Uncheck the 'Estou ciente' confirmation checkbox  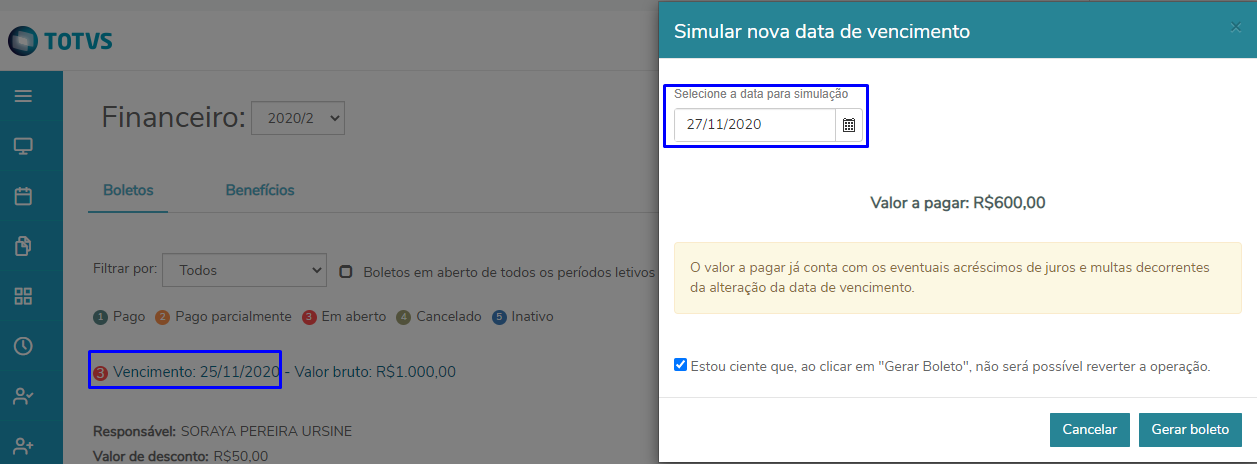681,365
